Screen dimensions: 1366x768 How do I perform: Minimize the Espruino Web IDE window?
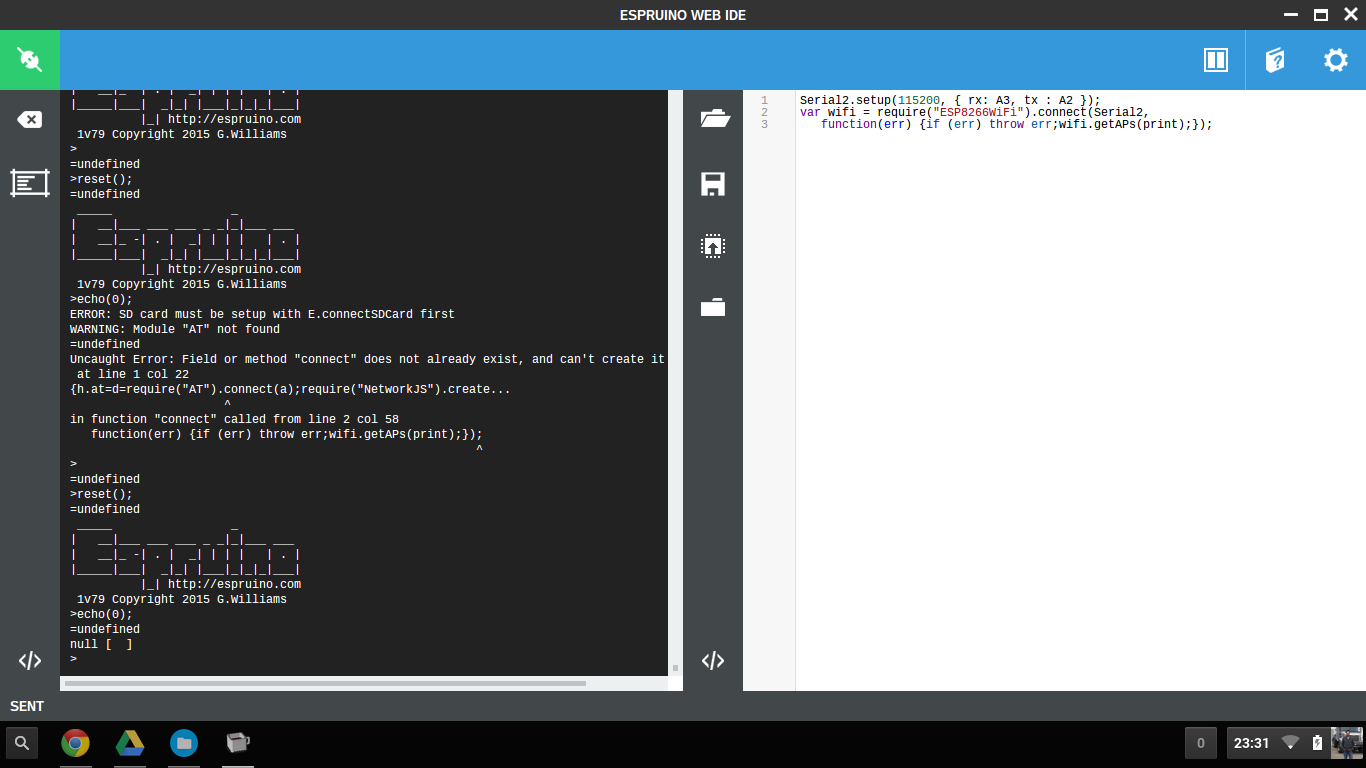(1292, 15)
